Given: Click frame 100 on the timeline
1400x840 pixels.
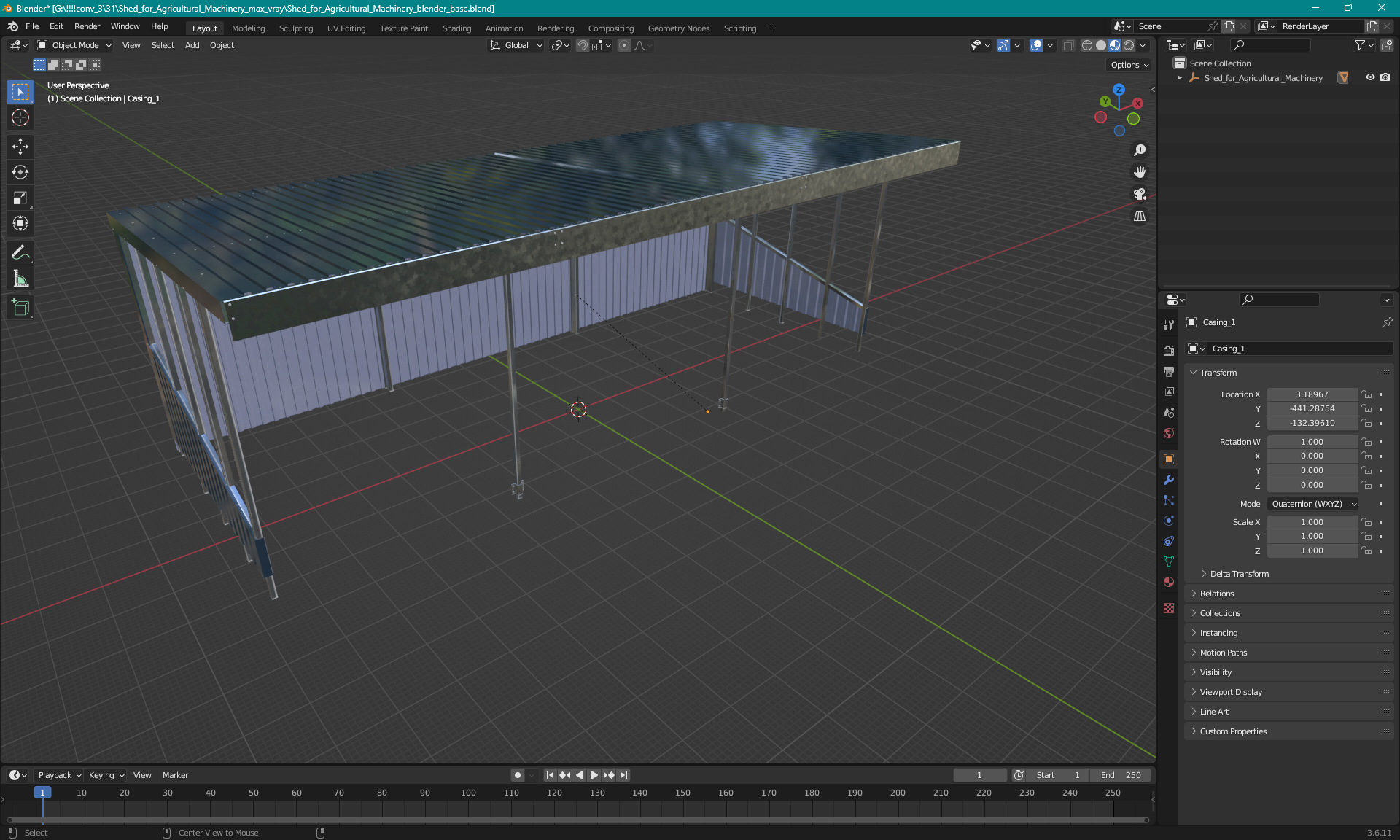Looking at the screenshot, I should tap(468, 793).
